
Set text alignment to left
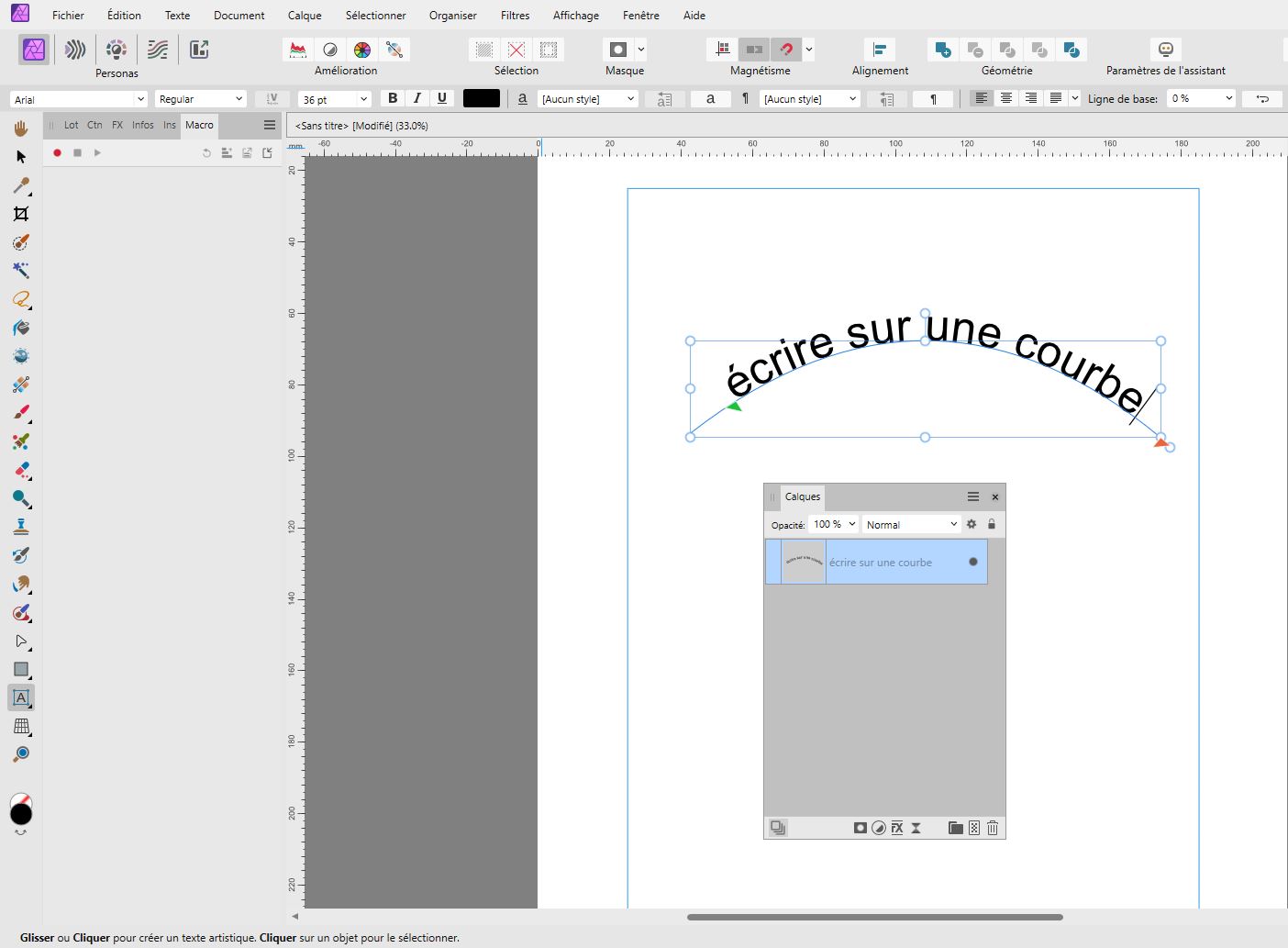982,98
